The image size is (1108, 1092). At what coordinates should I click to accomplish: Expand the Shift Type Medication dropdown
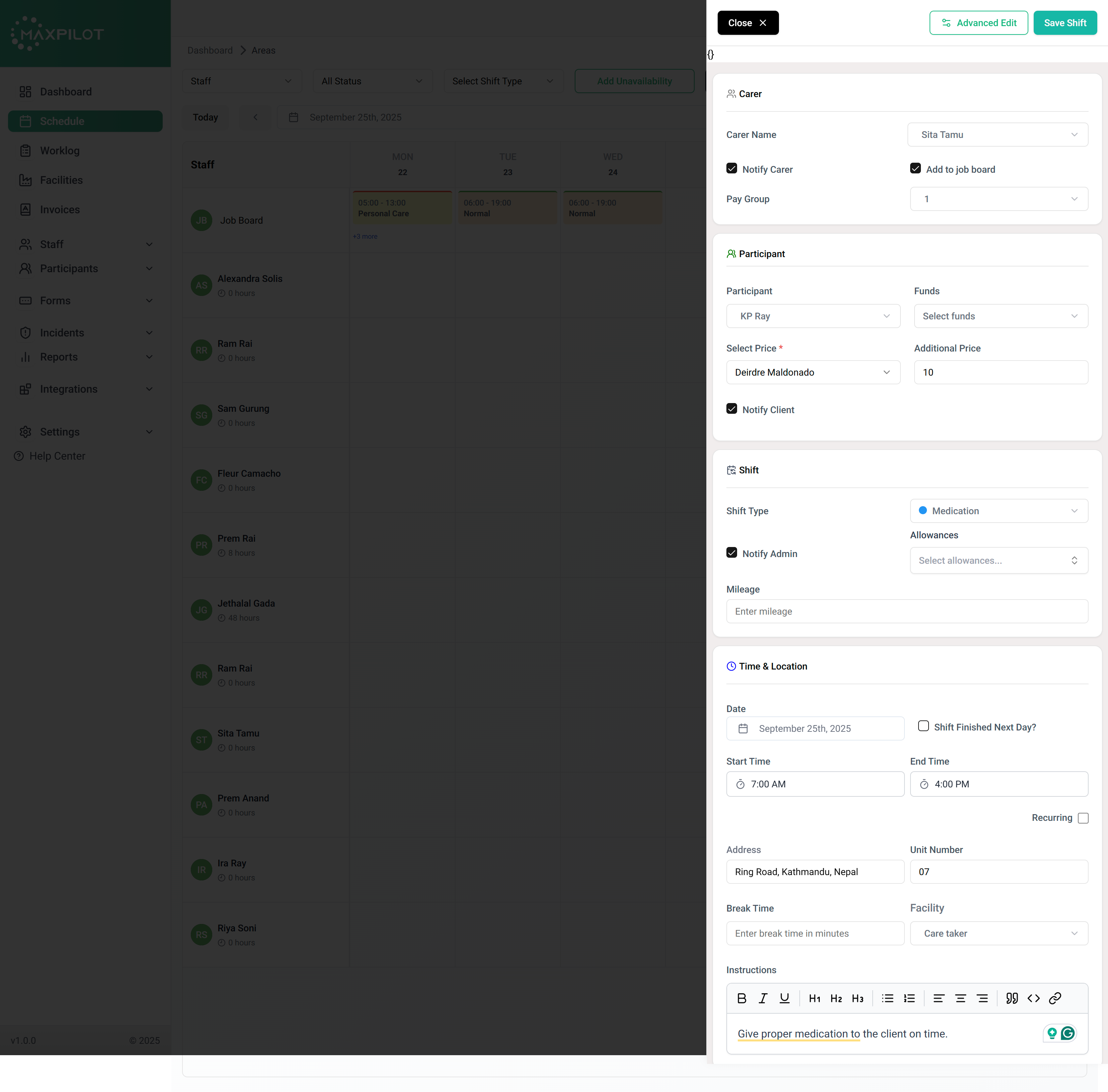coord(999,511)
